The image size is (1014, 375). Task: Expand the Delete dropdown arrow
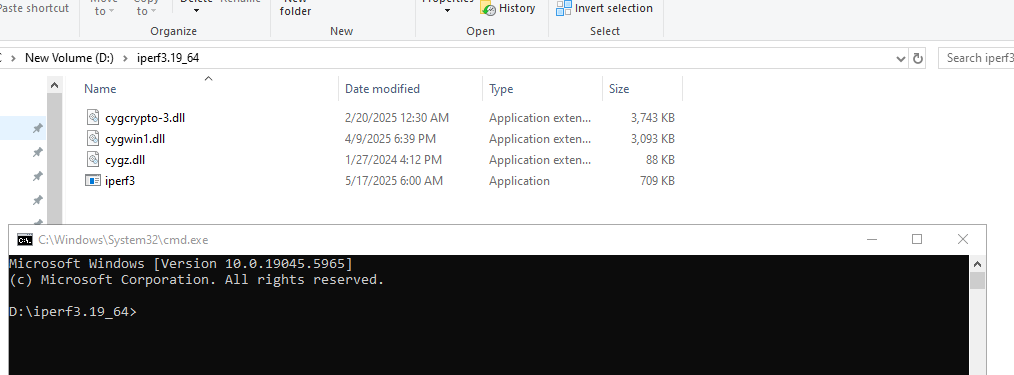point(197,11)
